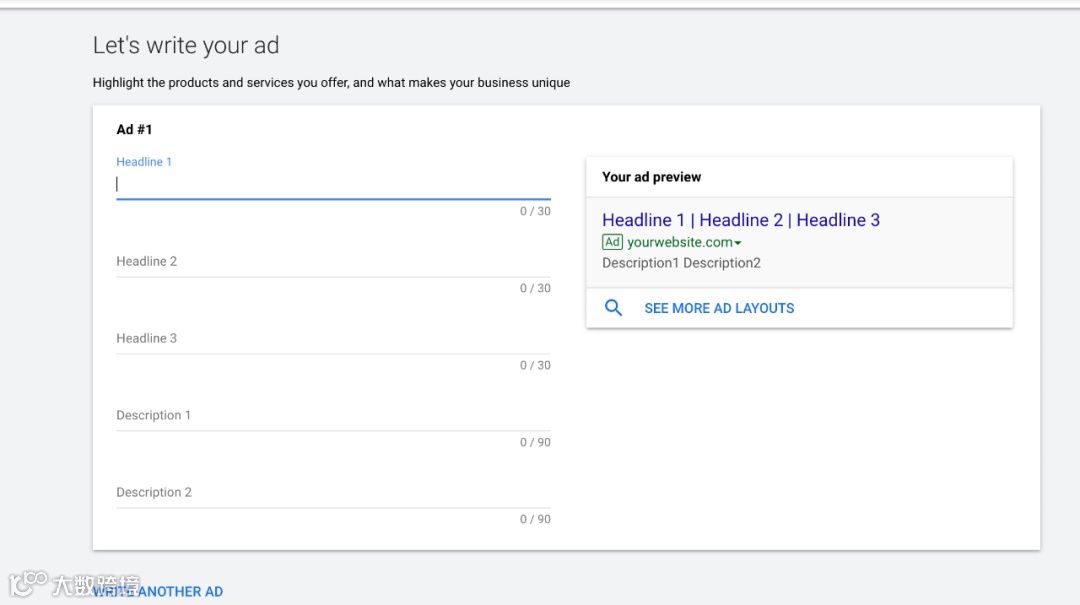Image resolution: width=1080 pixels, height=605 pixels.
Task: Select the Headline 3 input field
Action: click(x=333, y=339)
